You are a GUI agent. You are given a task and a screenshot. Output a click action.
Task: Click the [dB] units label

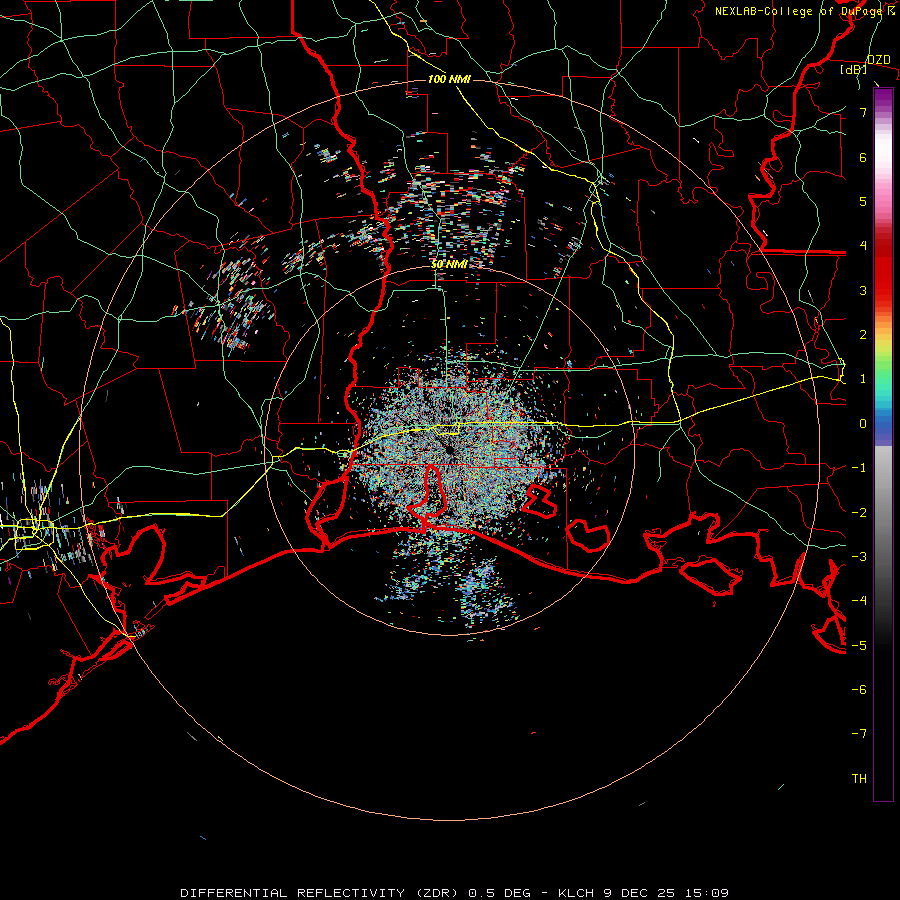tap(854, 69)
